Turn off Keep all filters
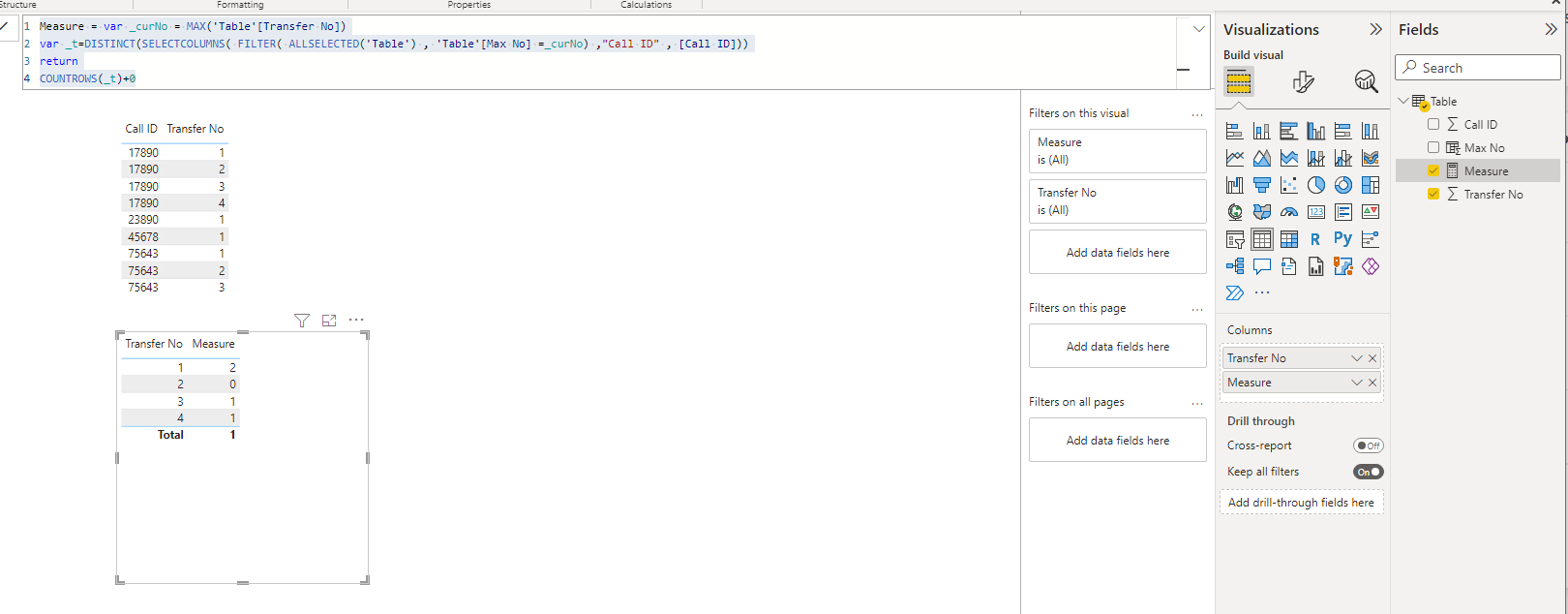Screen dimensions: 1568x614 pos(1369,472)
